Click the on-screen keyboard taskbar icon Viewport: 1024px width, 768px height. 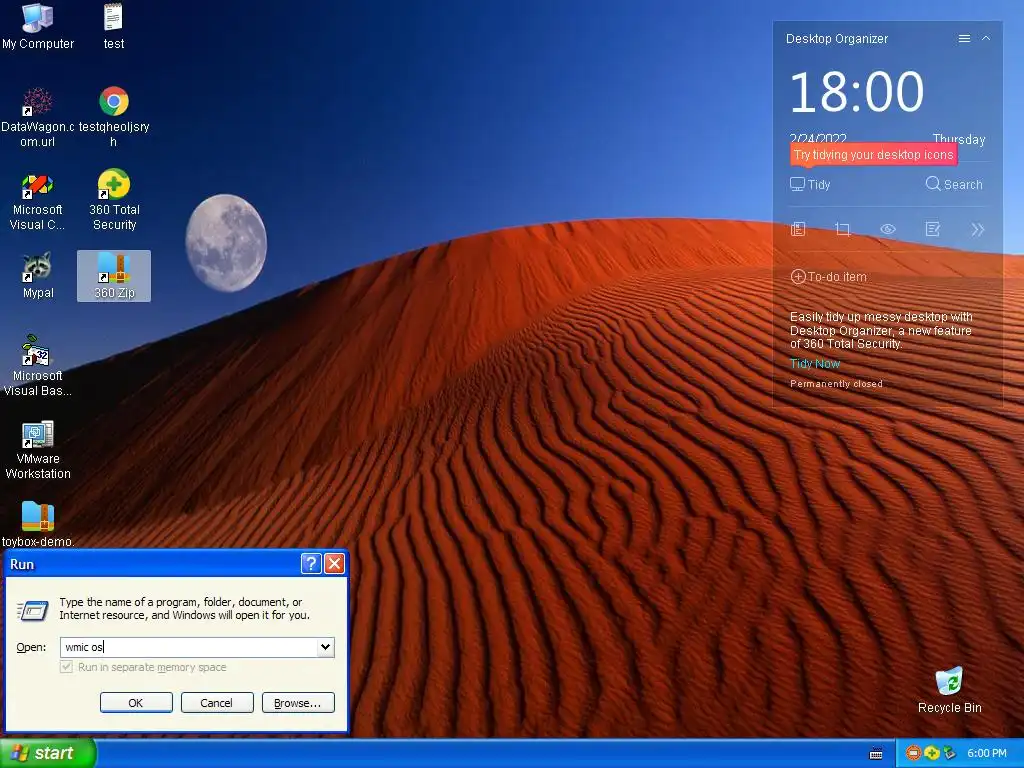(876, 754)
